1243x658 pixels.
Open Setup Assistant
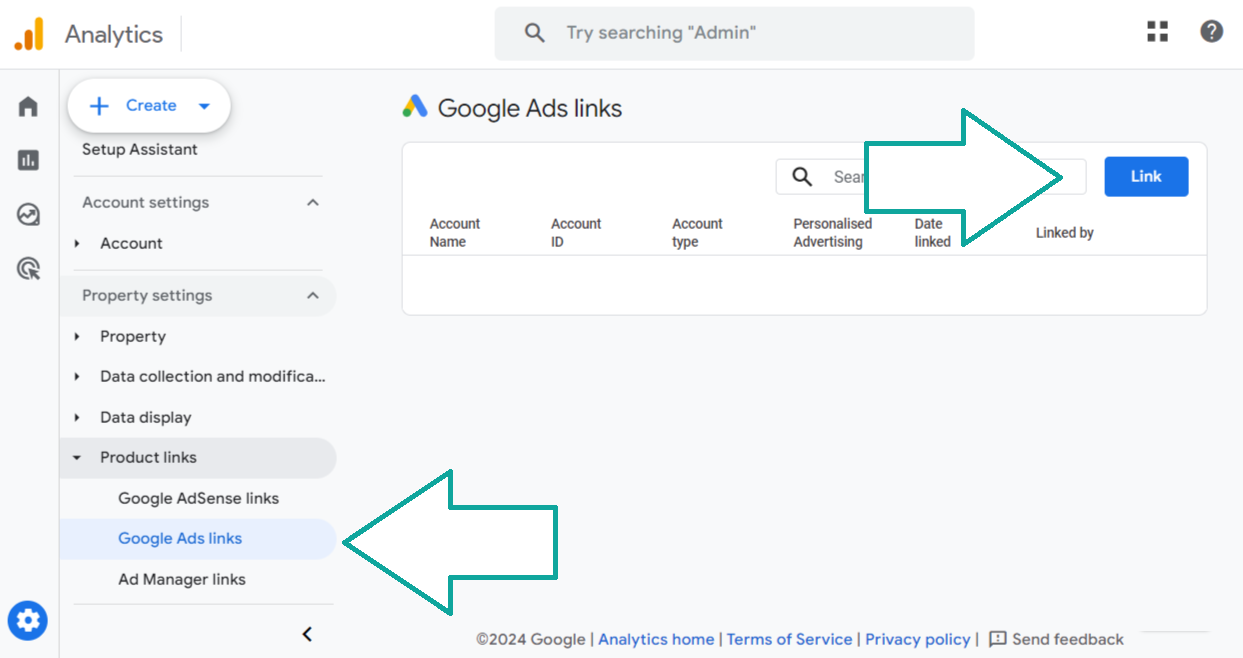(140, 149)
